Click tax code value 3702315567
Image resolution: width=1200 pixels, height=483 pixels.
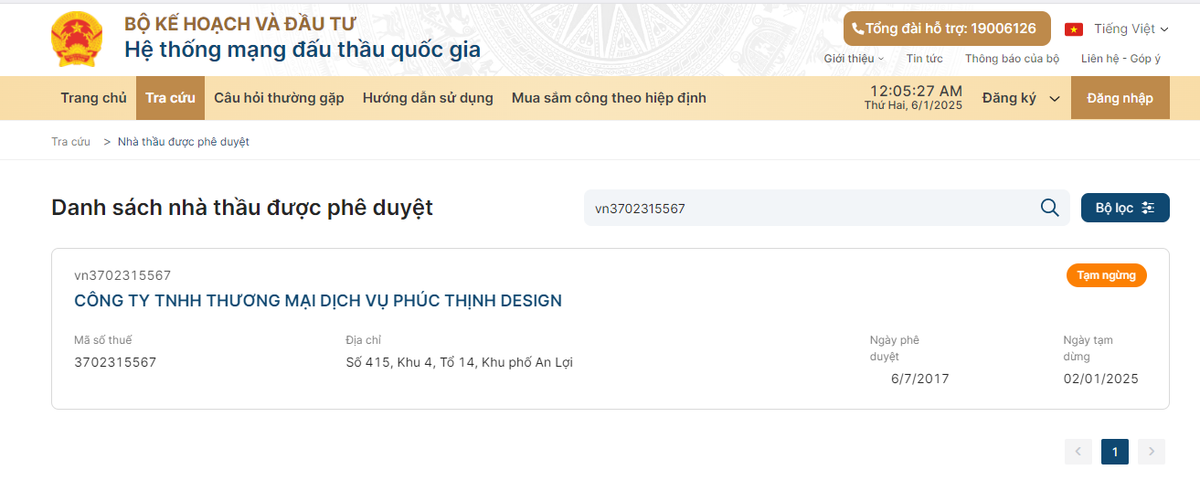[115, 362]
